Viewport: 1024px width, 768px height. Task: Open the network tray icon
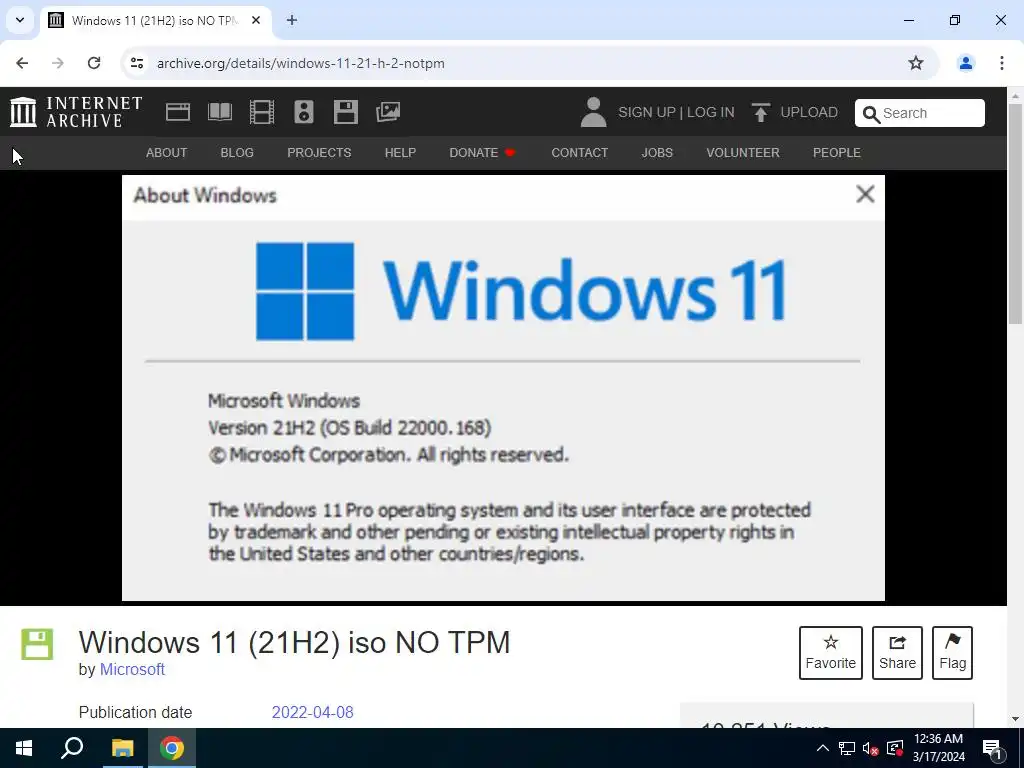[x=846, y=748]
